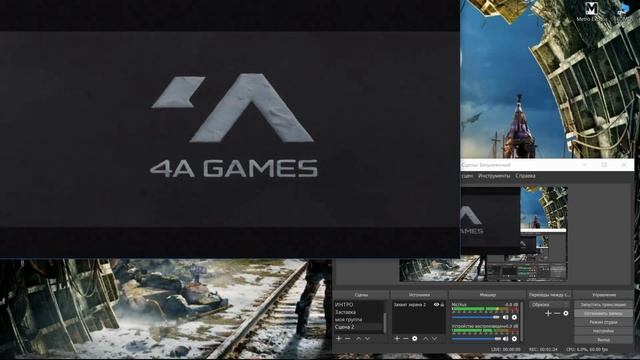Move selected scene down

point(367,339)
